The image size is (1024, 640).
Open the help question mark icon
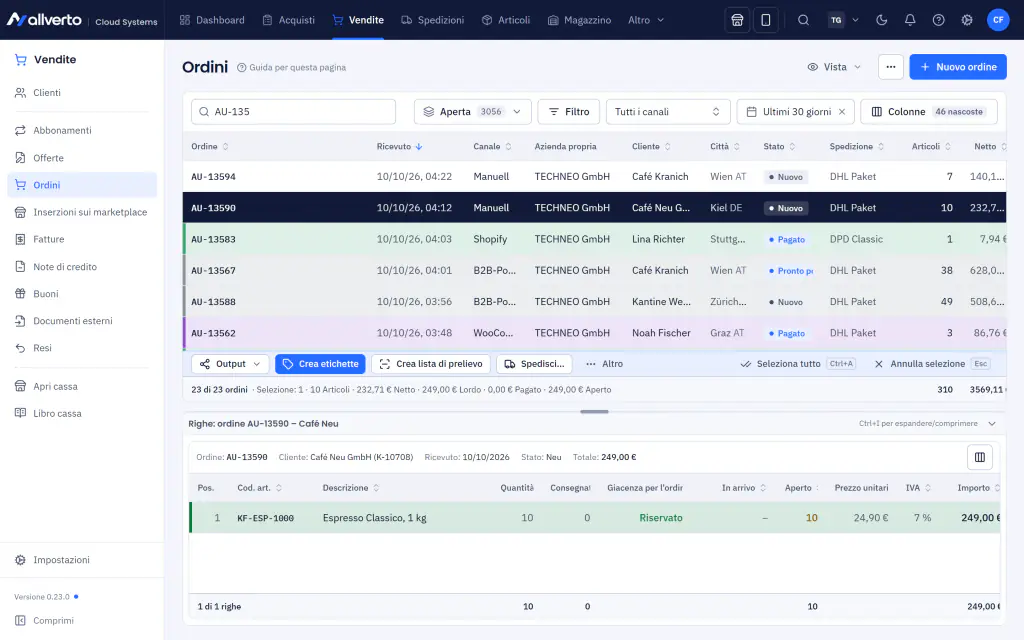938,20
